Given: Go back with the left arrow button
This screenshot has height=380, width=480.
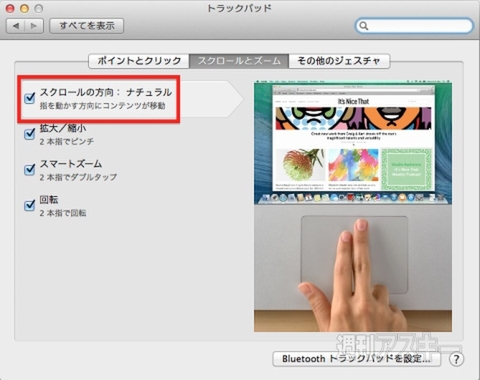Looking at the screenshot, I should (16, 26).
